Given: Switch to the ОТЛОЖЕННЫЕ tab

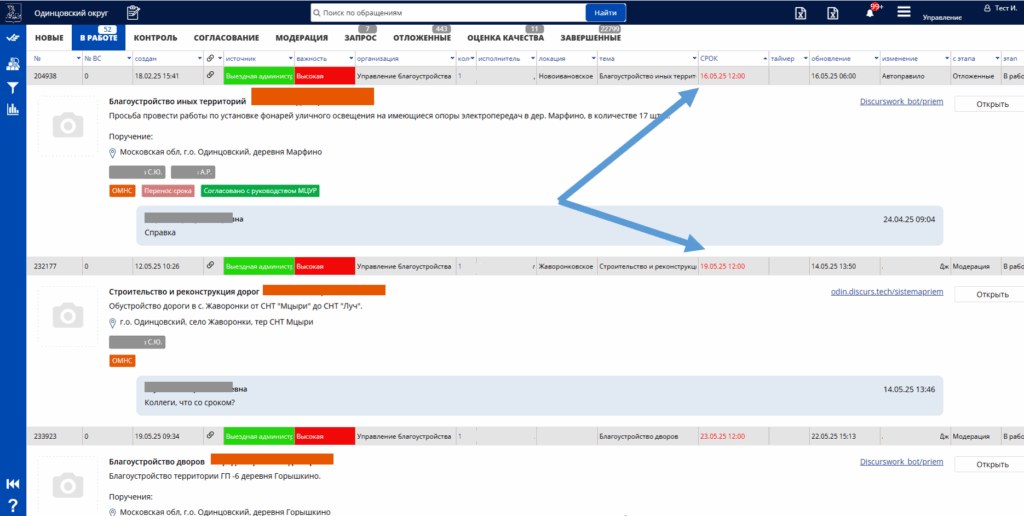Looking at the screenshot, I should pos(422,38).
